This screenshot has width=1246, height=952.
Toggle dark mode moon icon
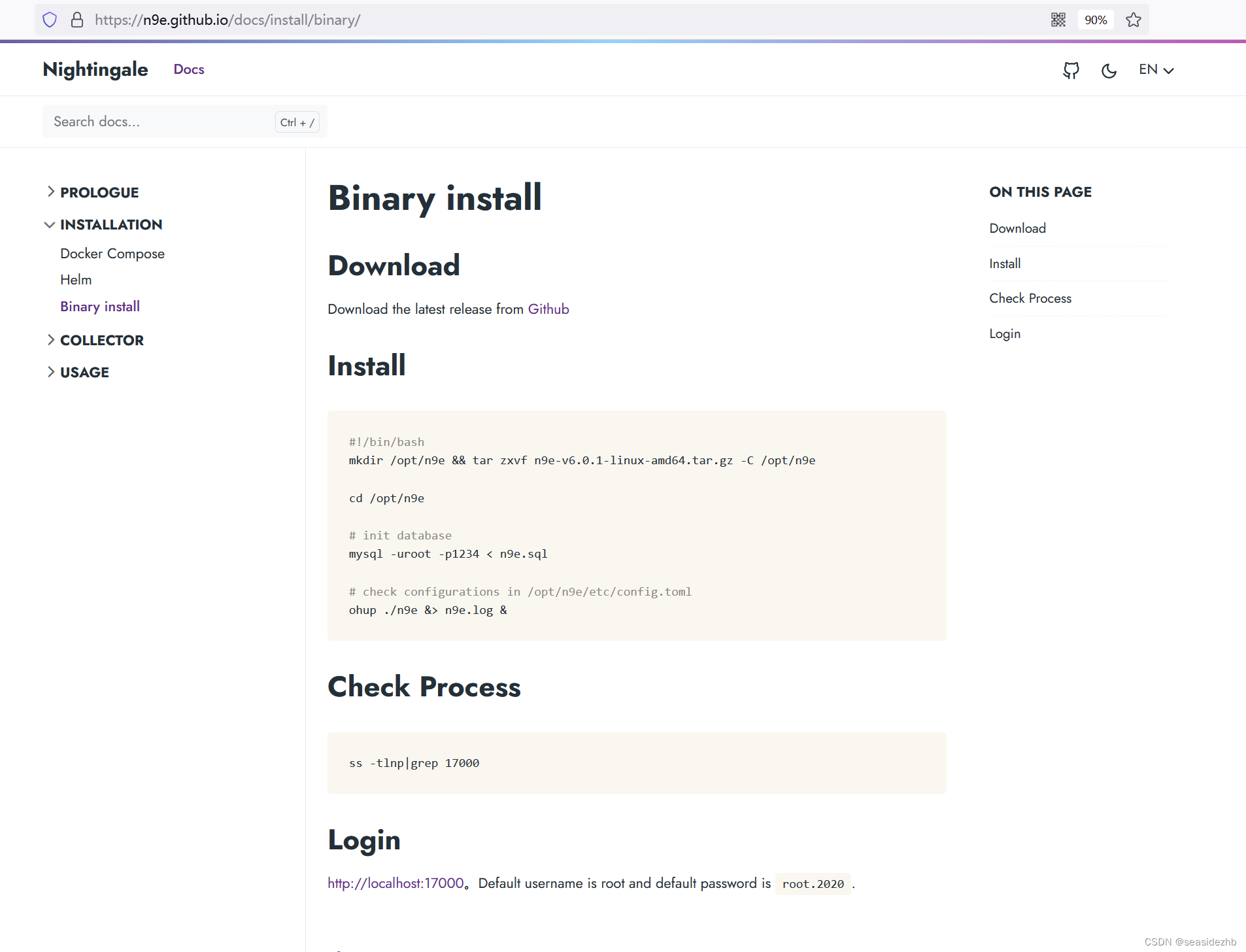pos(1109,70)
